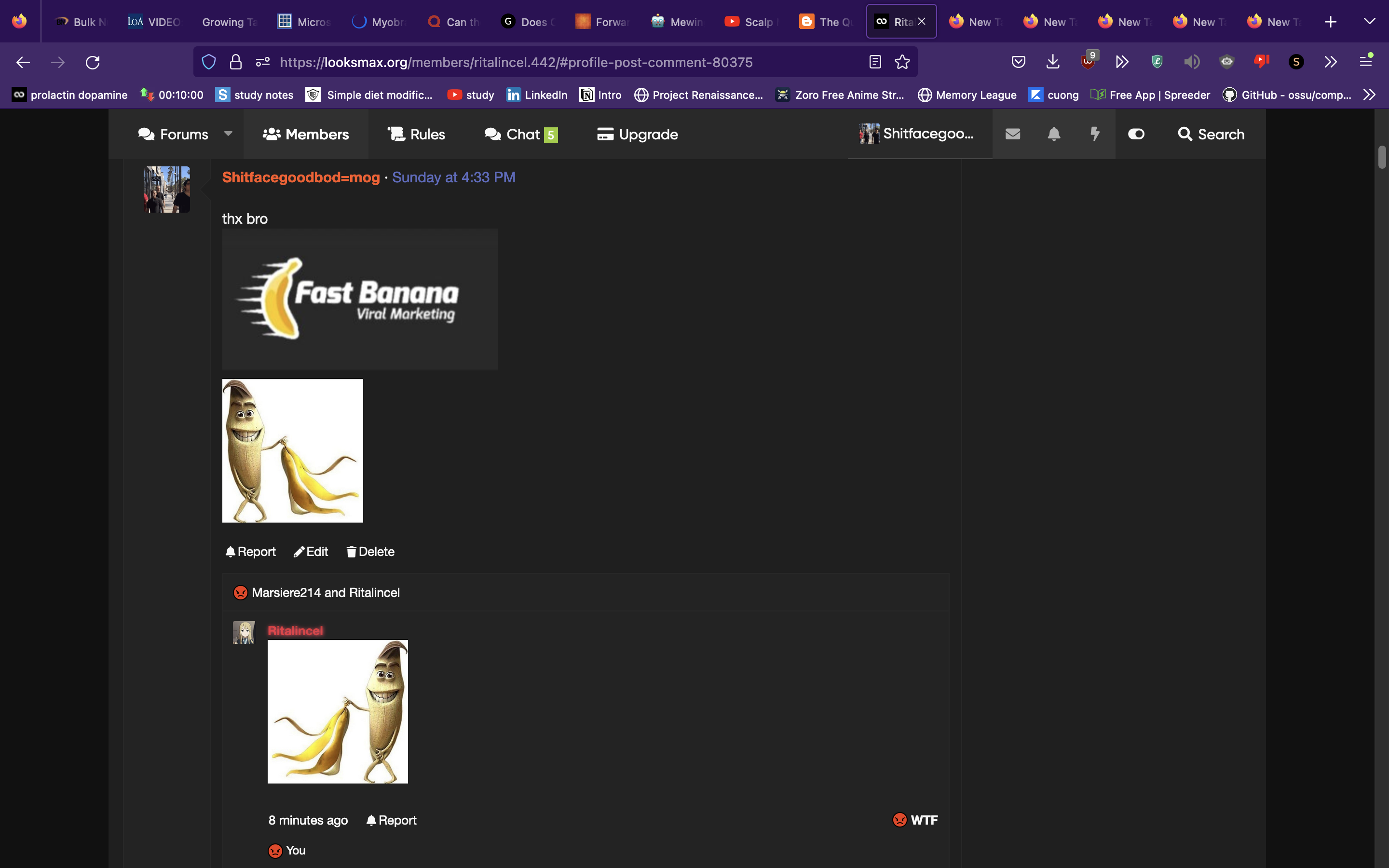This screenshot has width=1389, height=868.
Task: Toggle the site's dark mode switch
Action: coord(1136,134)
